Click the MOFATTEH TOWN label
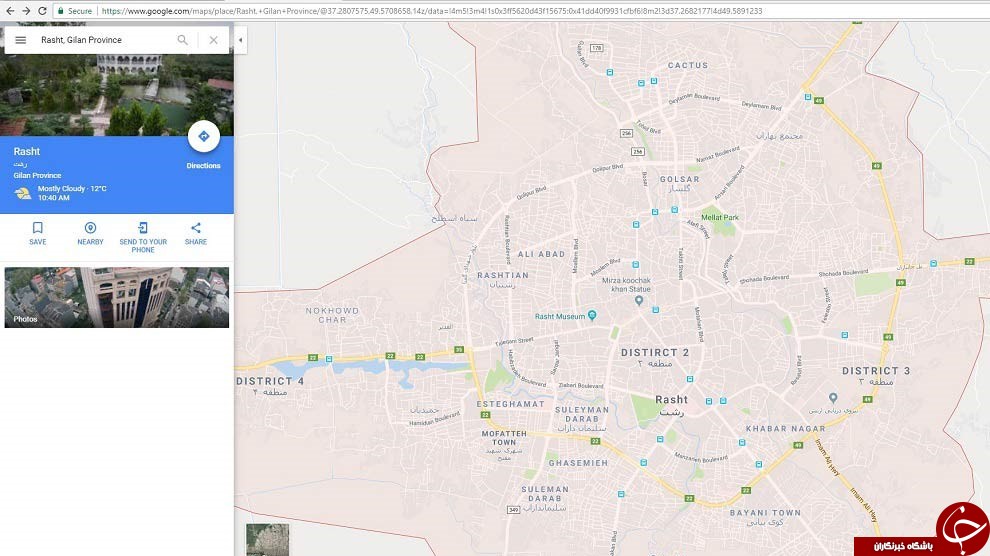The width and height of the screenshot is (990, 556). [x=504, y=438]
